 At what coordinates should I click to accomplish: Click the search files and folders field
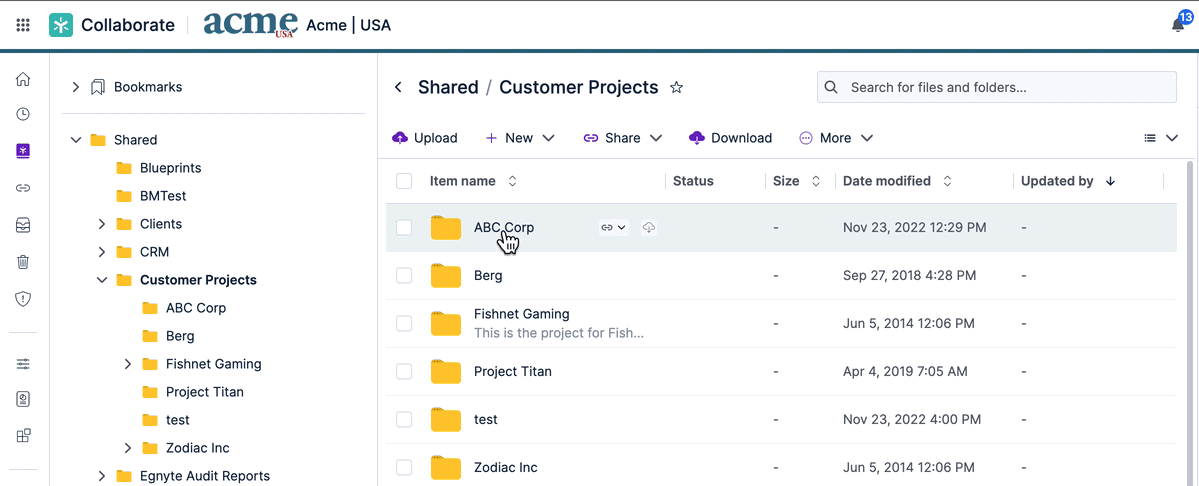(996, 87)
